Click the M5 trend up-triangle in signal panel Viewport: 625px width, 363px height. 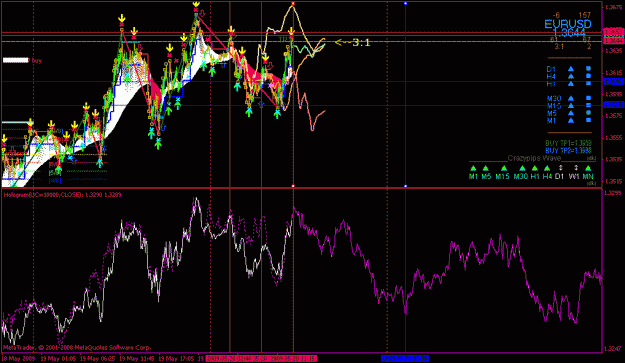point(571,113)
